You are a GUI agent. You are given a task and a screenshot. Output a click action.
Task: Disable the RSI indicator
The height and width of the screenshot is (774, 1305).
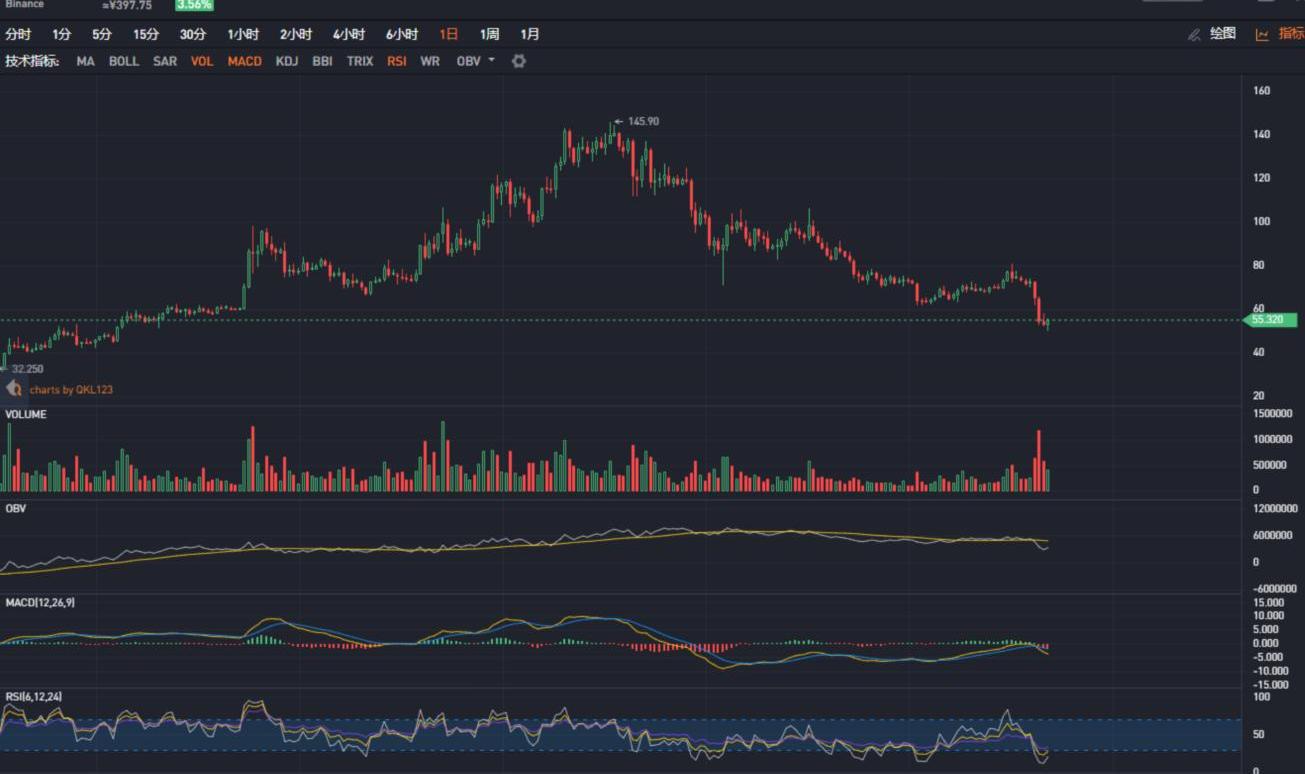coord(397,61)
